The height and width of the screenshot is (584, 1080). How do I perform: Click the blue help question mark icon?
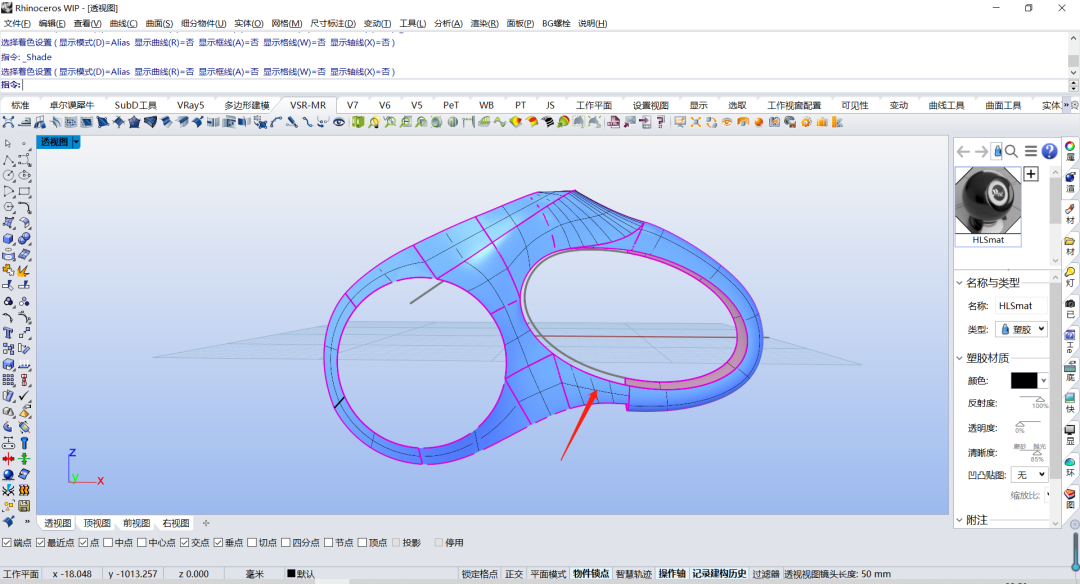[x=1049, y=151]
